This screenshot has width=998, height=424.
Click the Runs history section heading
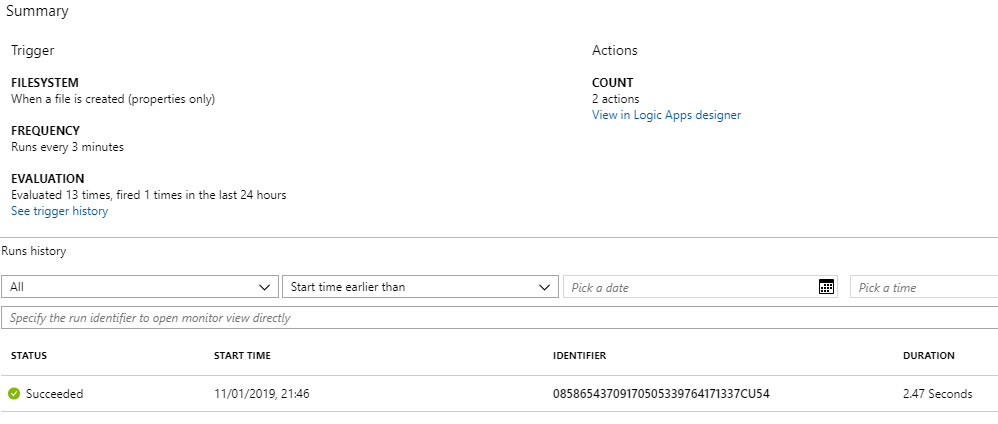click(x=34, y=251)
